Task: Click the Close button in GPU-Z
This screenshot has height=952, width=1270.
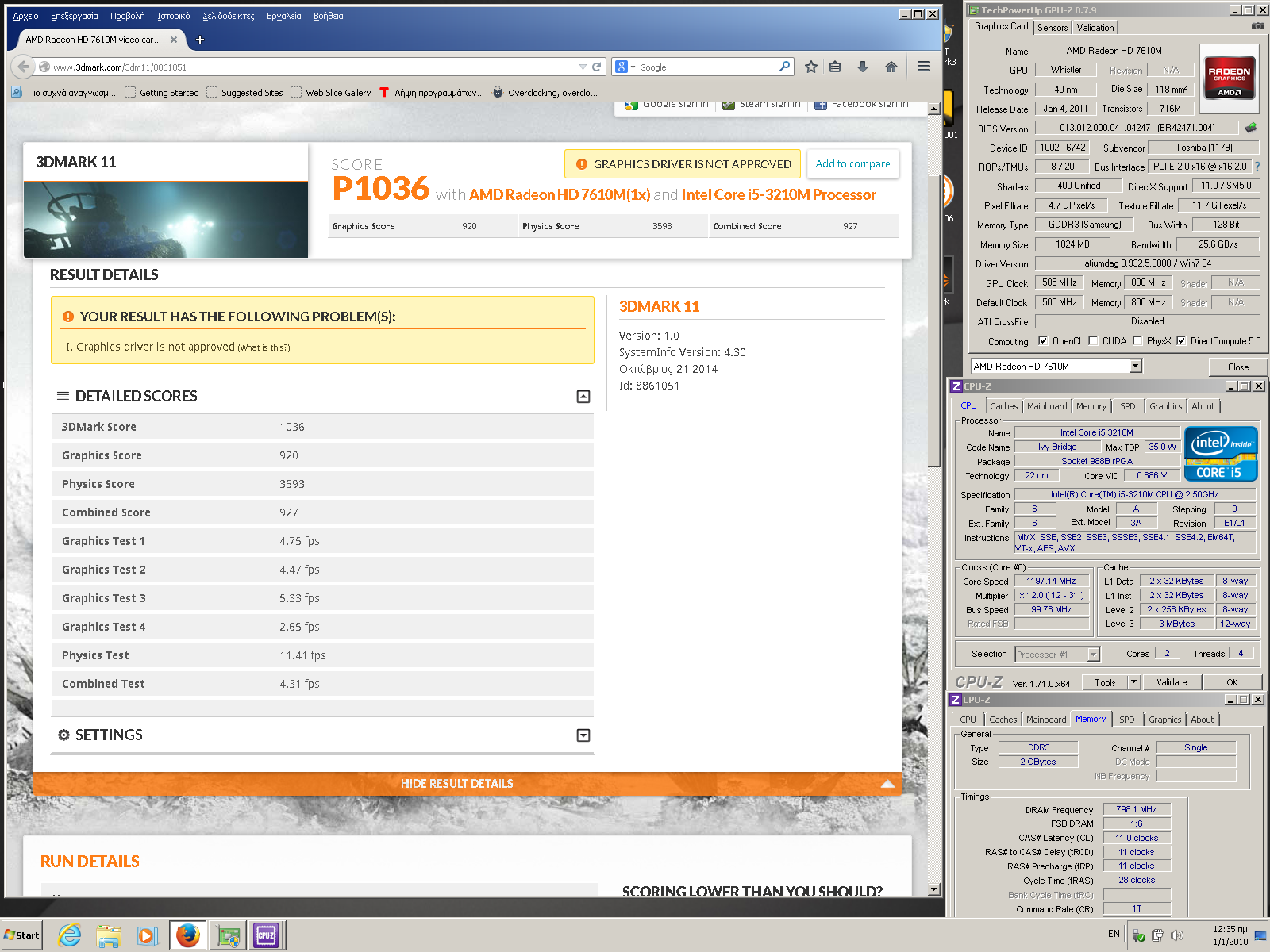Action: (1237, 367)
